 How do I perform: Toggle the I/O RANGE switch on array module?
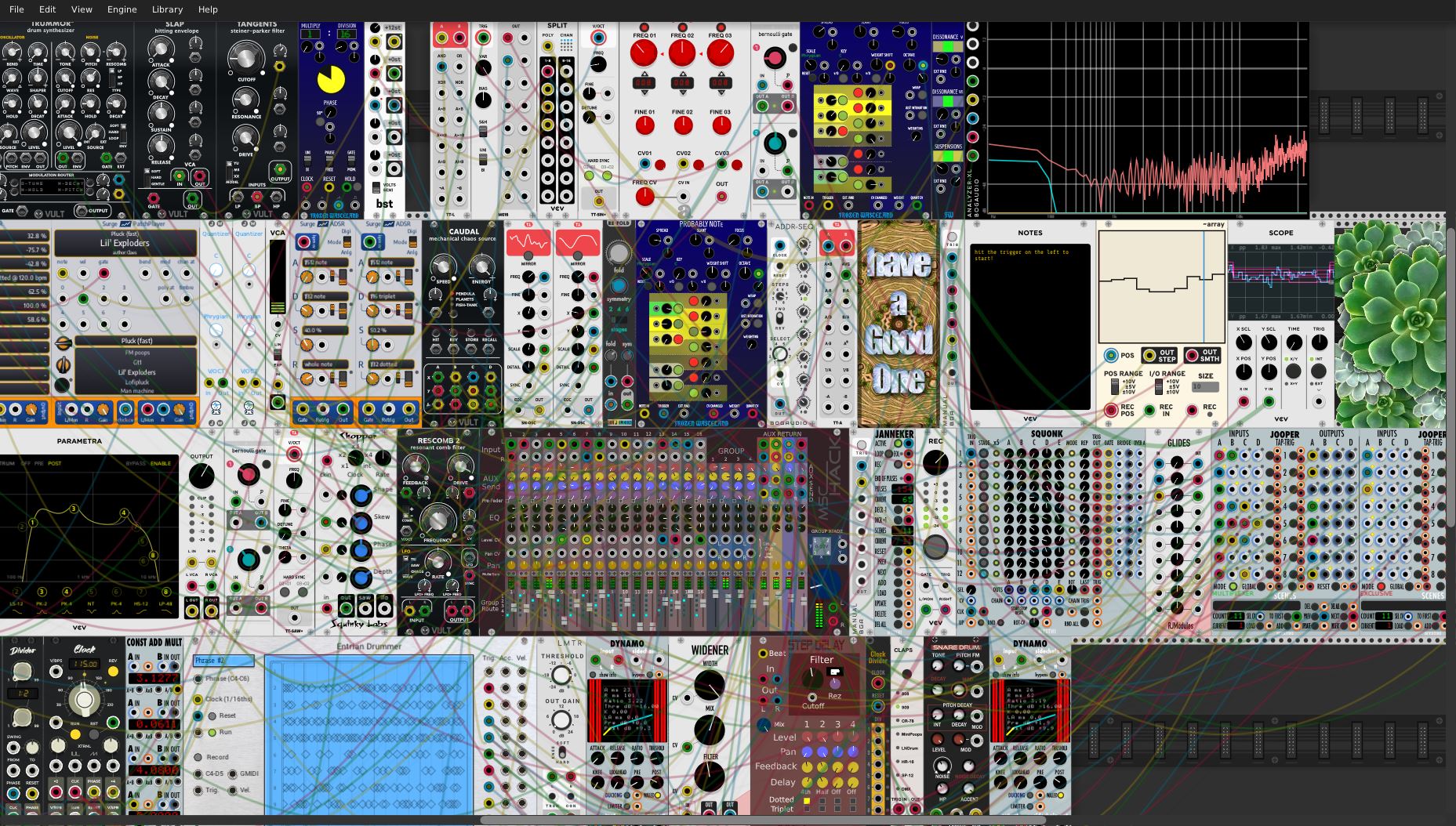tap(1160, 386)
